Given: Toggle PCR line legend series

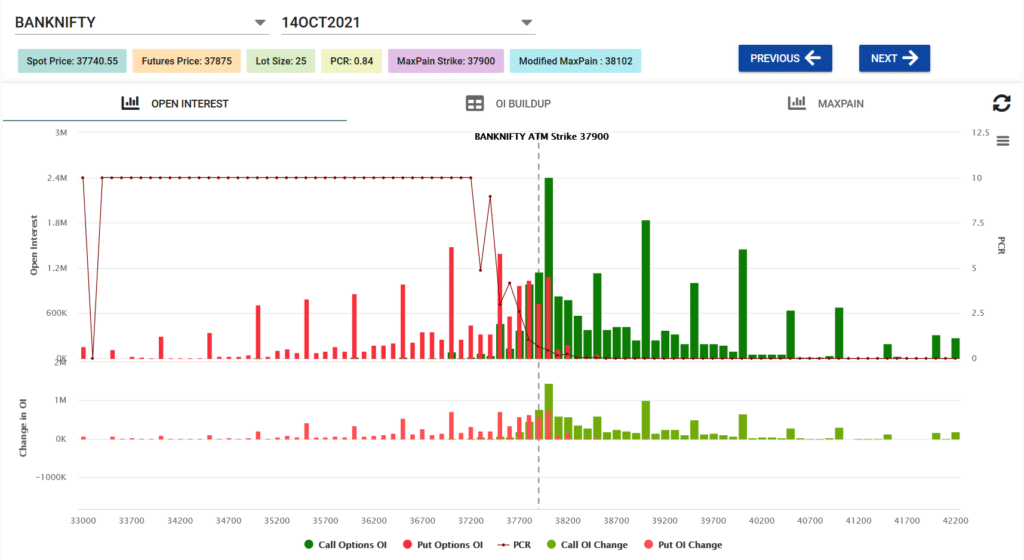Looking at the screenshot, I should tap(514, 544).
